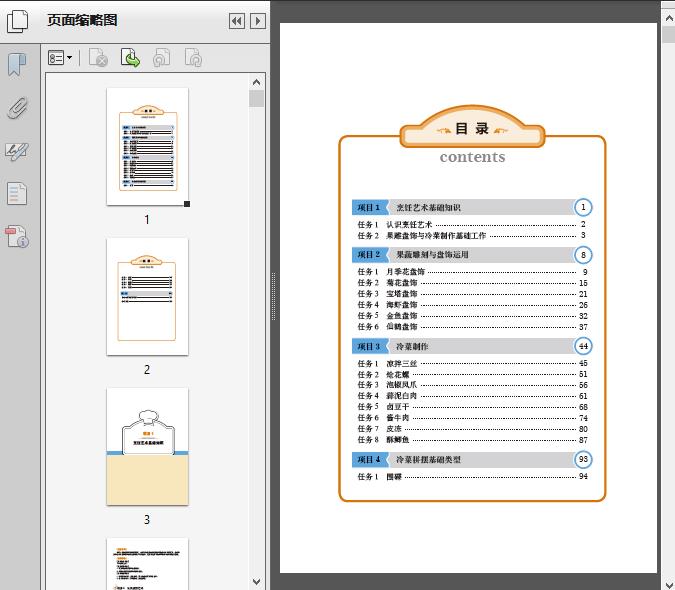Click the 目录 title heading
675x590 pixels.
coord(472,129)
